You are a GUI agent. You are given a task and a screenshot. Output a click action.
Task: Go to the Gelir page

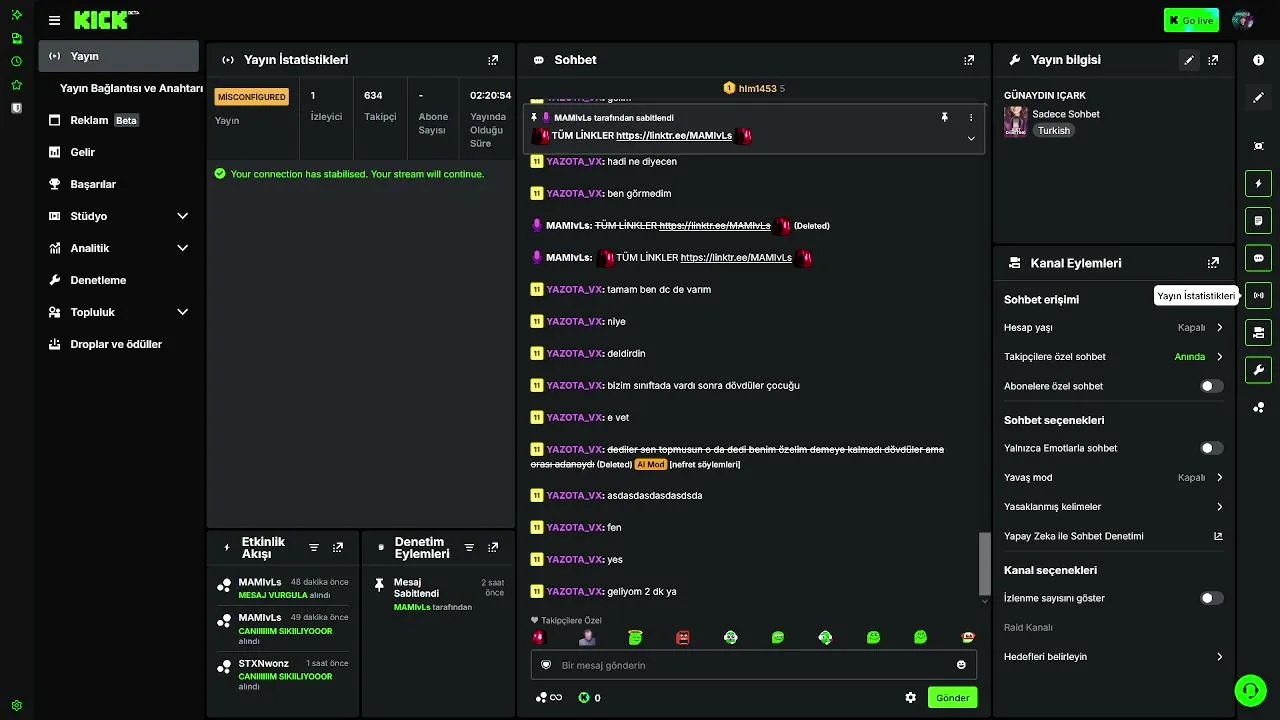(119, 152)
